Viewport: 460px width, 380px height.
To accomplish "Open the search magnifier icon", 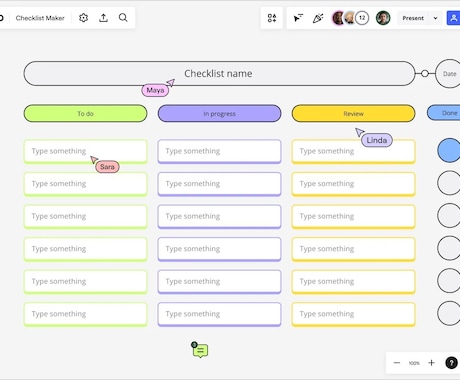I will (x=123, y=18).
